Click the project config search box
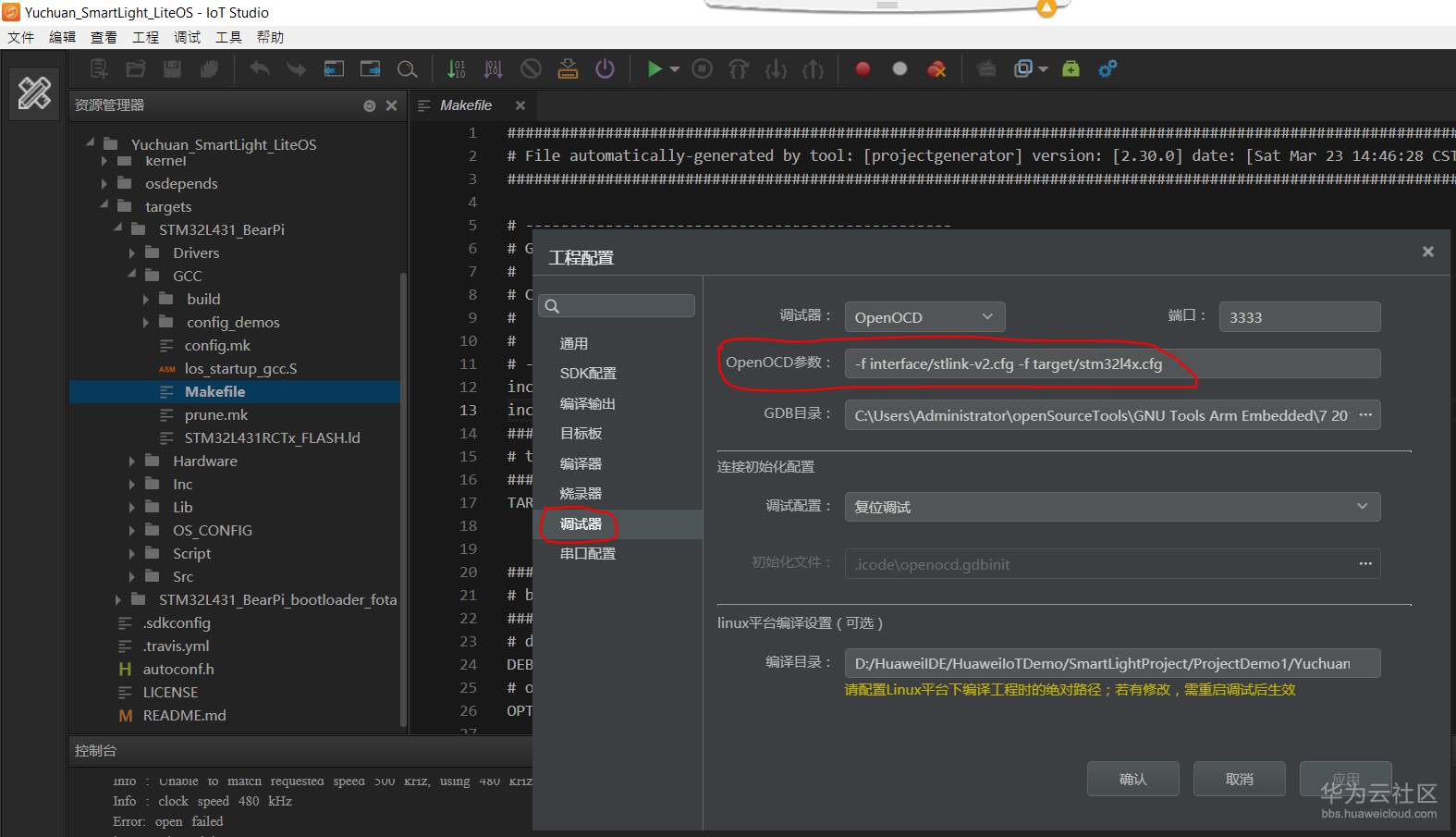Viewport: 1456px width, 837px height. (617, 306)
